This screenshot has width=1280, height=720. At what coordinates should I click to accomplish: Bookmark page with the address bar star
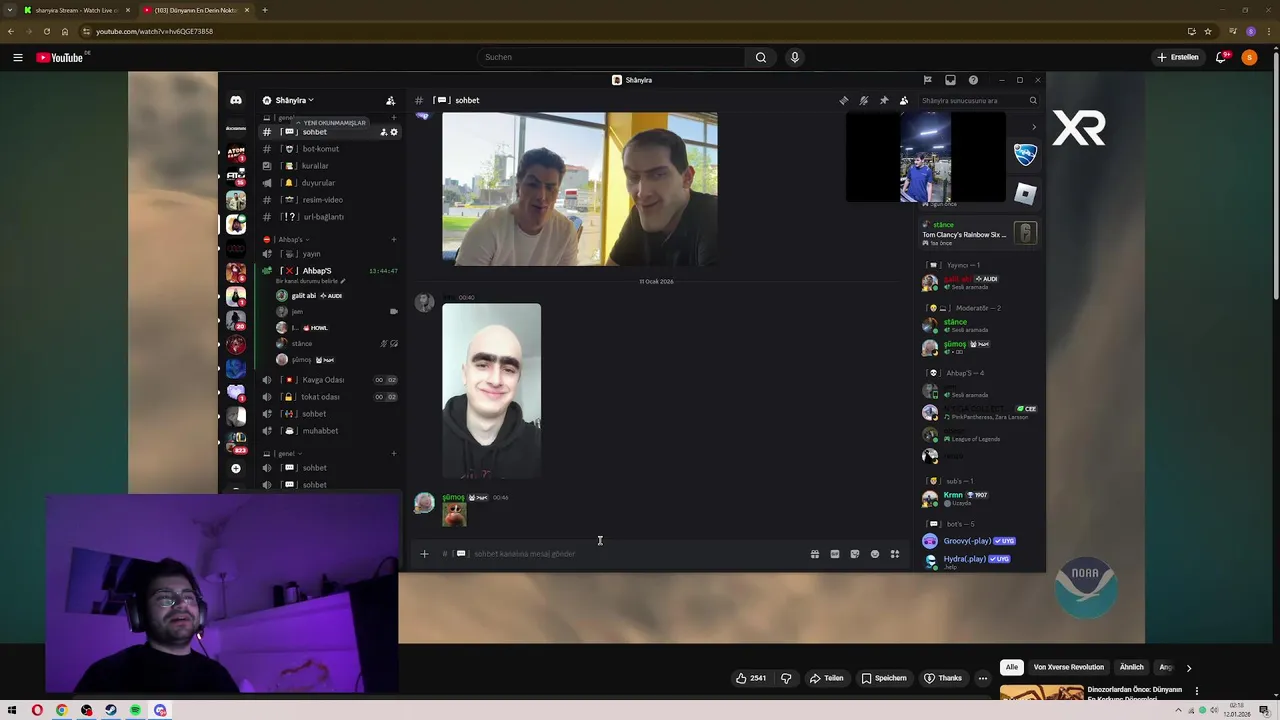[1208, 31]
